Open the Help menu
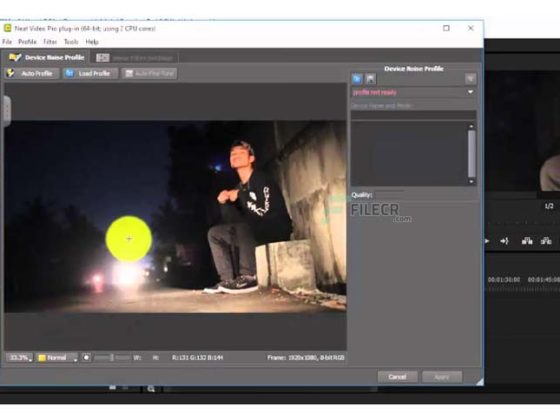Image resolution: width=560 pixels, height=420 pixels. [x=92, y=42]
